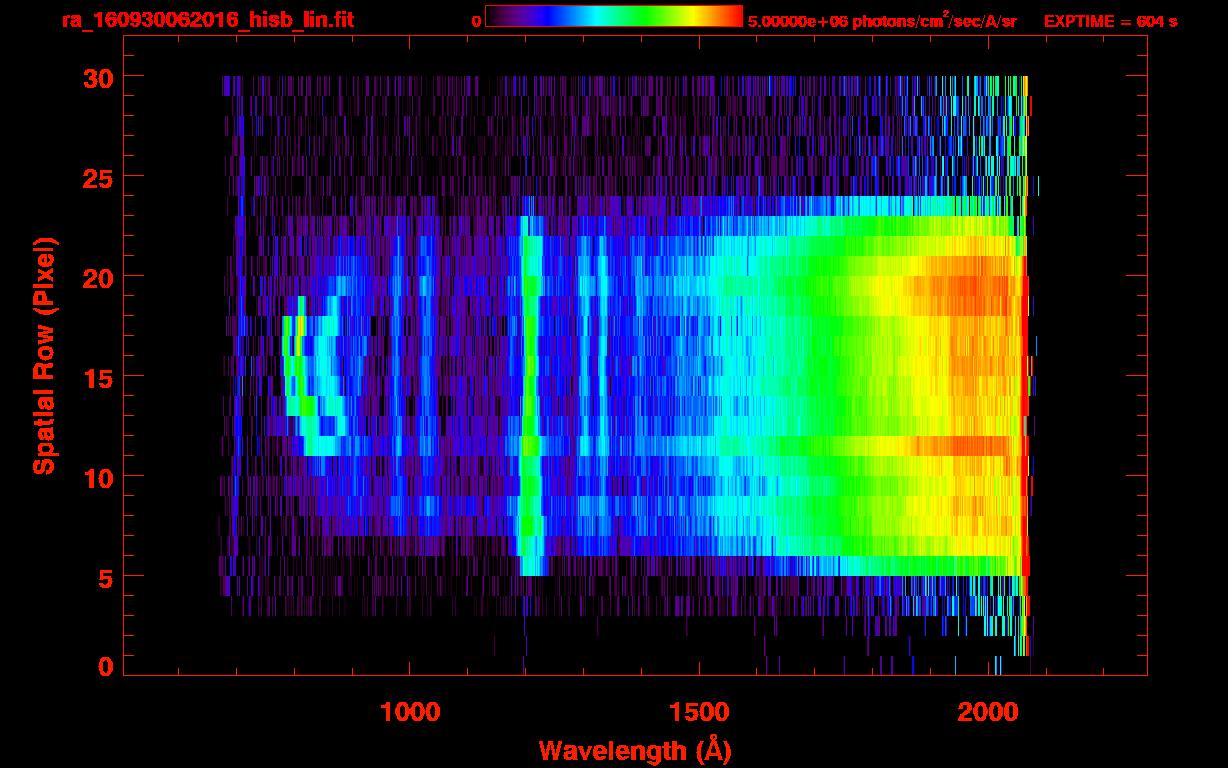Click the x-axis tick label 1000

click(x=410, y=712)
